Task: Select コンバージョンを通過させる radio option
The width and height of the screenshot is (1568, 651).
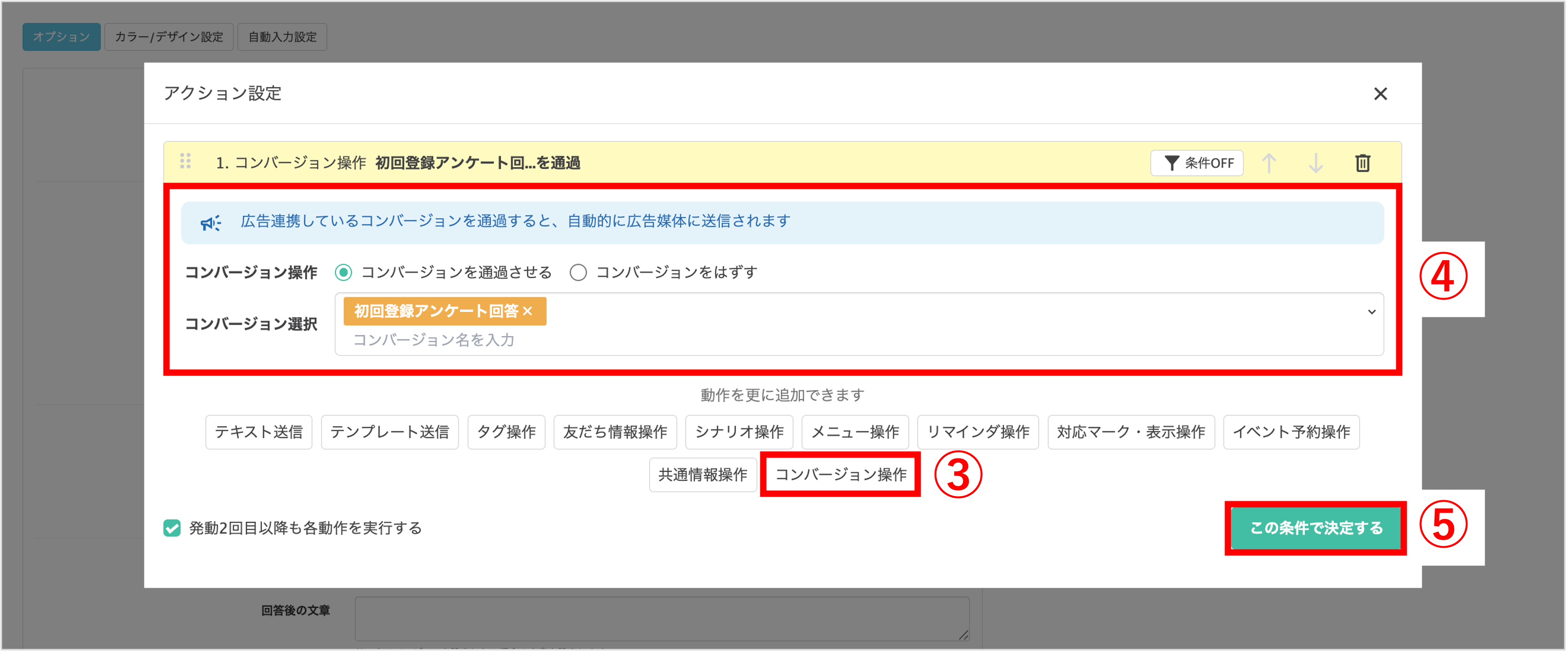Action: point(344,273)
